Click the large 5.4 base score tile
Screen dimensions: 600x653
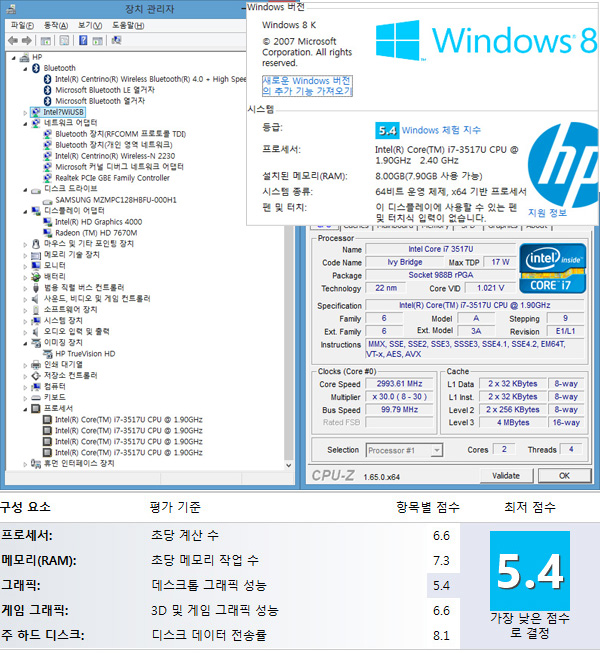coord(530,571)
